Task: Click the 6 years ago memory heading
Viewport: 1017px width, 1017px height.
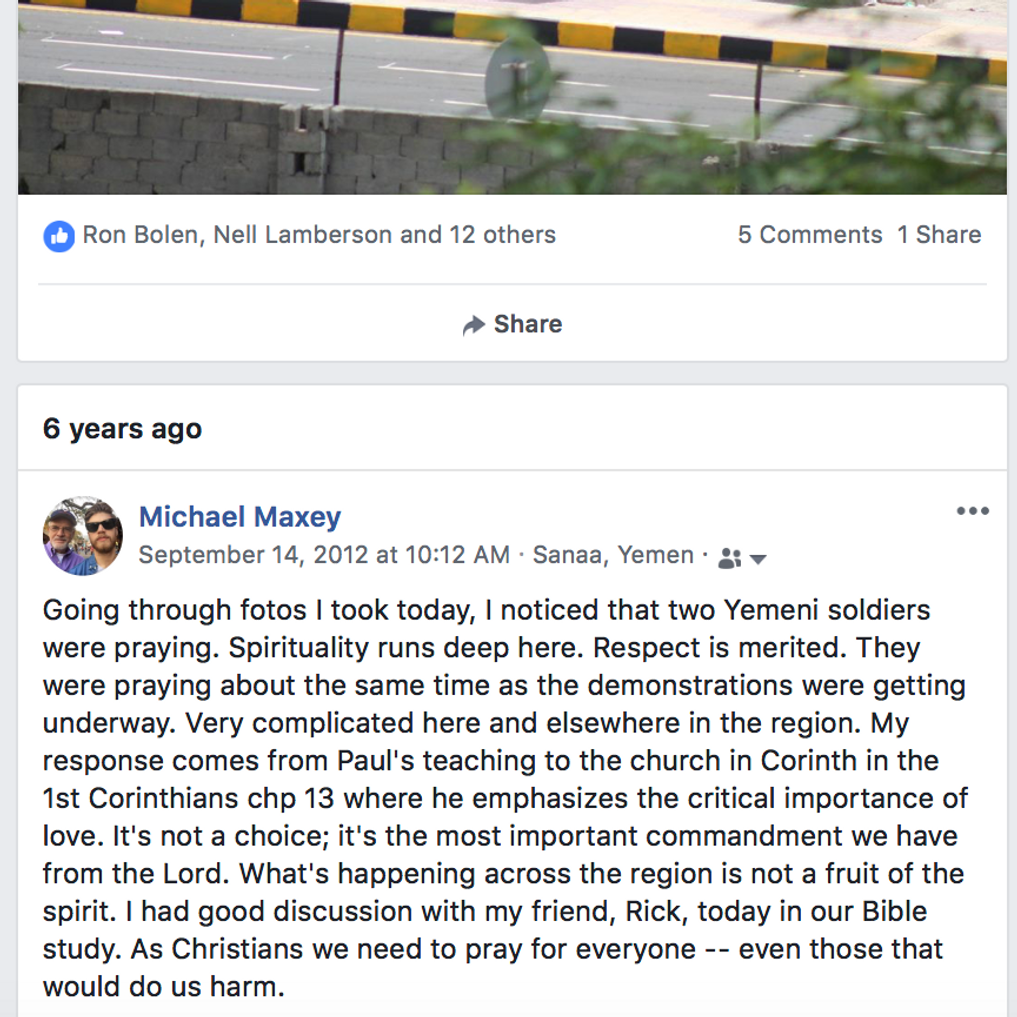Action: (122, 429)
